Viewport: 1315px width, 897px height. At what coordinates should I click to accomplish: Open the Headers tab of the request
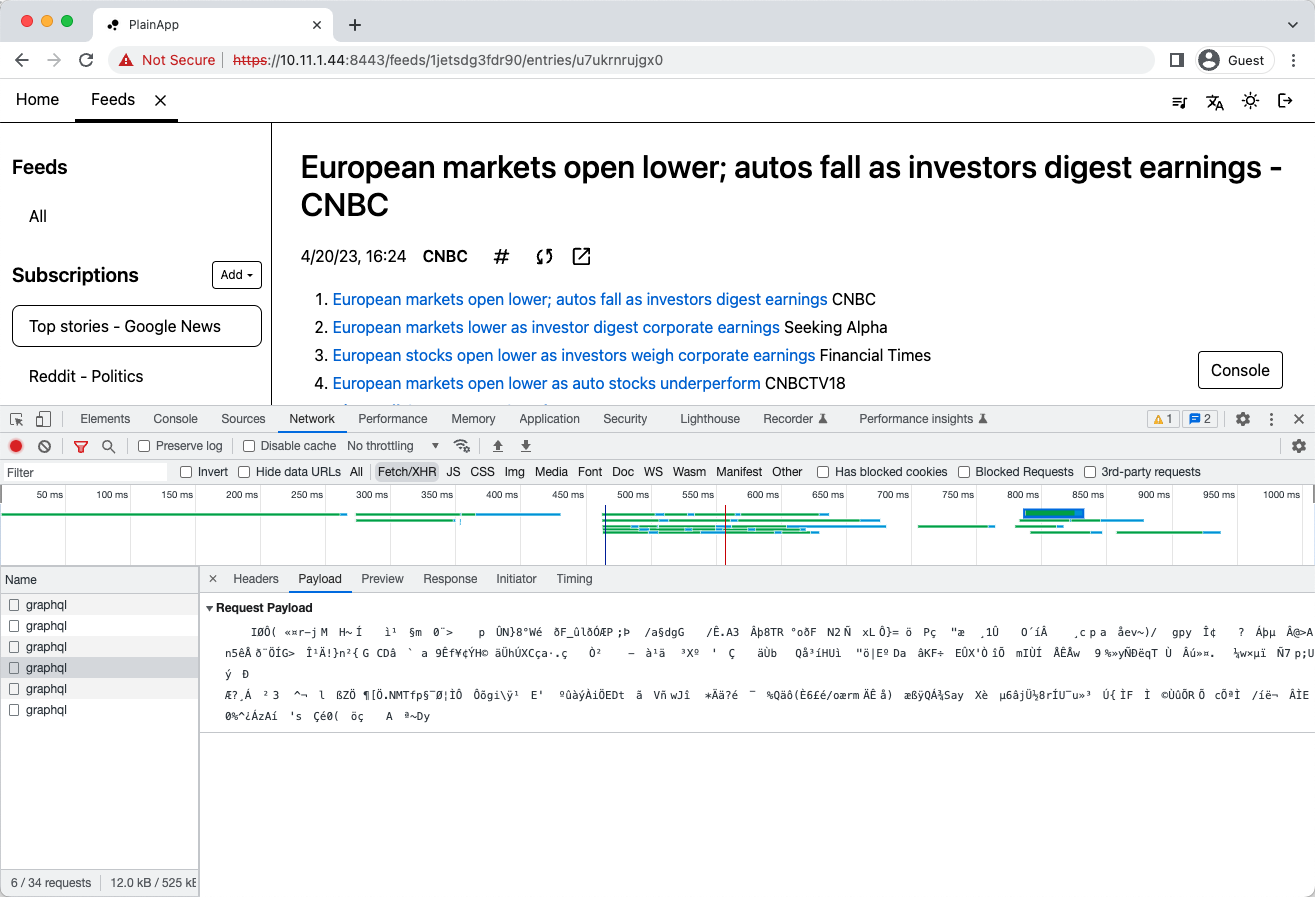point(256,579)
